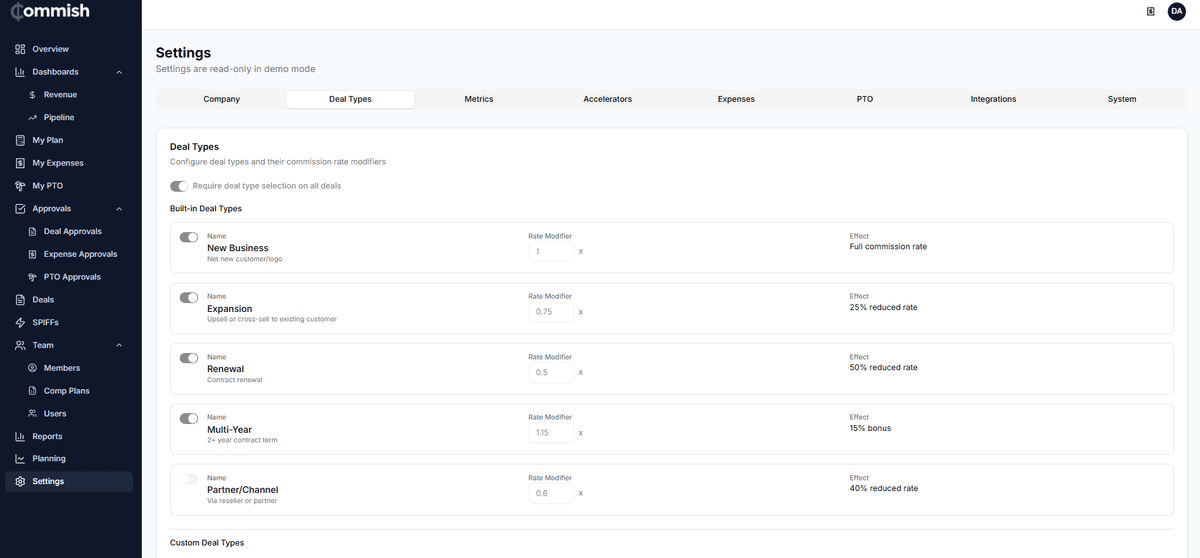
Task: Click 'Upsell or cross-sell to existing customer' text
Action: click(272, 319)
